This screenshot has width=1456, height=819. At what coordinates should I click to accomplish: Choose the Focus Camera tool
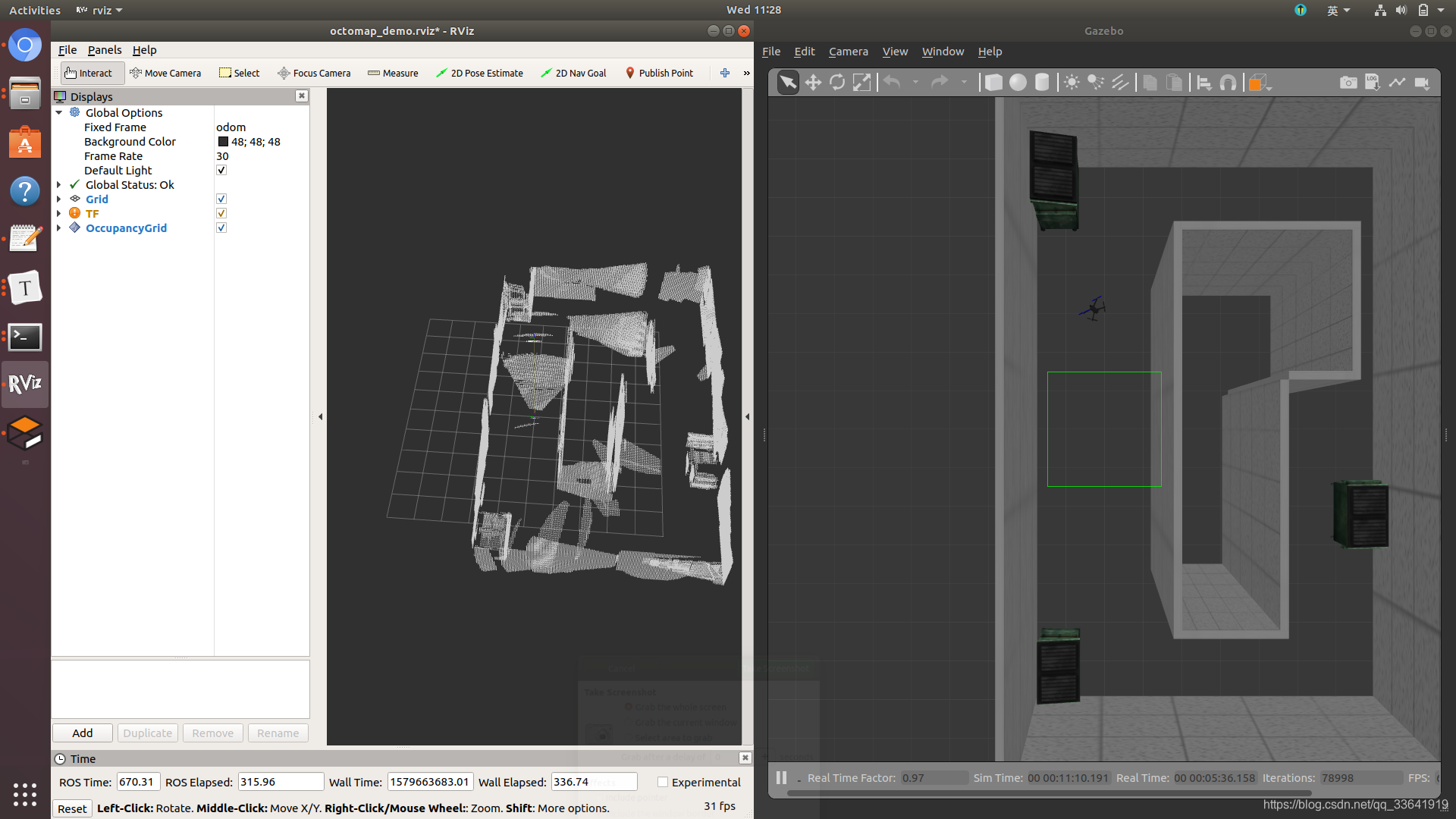click(314, 74)
